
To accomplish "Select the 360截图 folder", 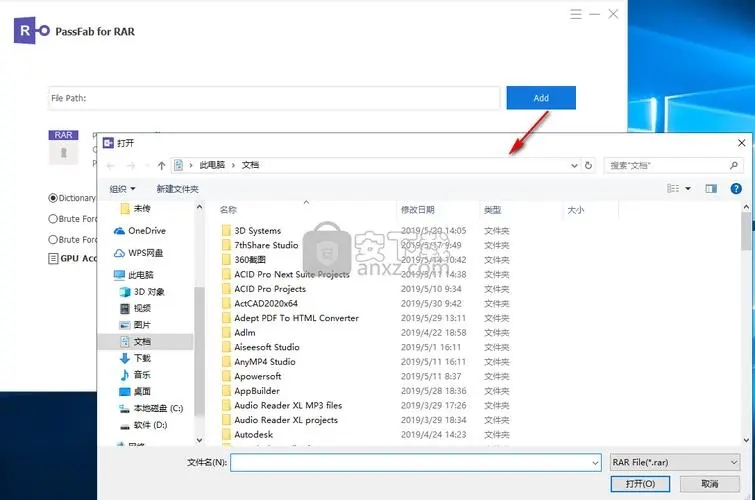I will [244, 260].
